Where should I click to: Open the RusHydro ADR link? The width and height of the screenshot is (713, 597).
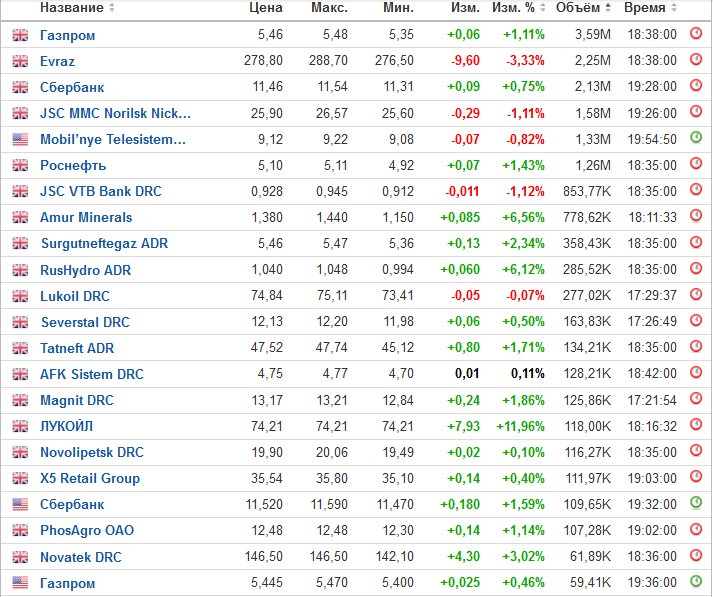85,271
